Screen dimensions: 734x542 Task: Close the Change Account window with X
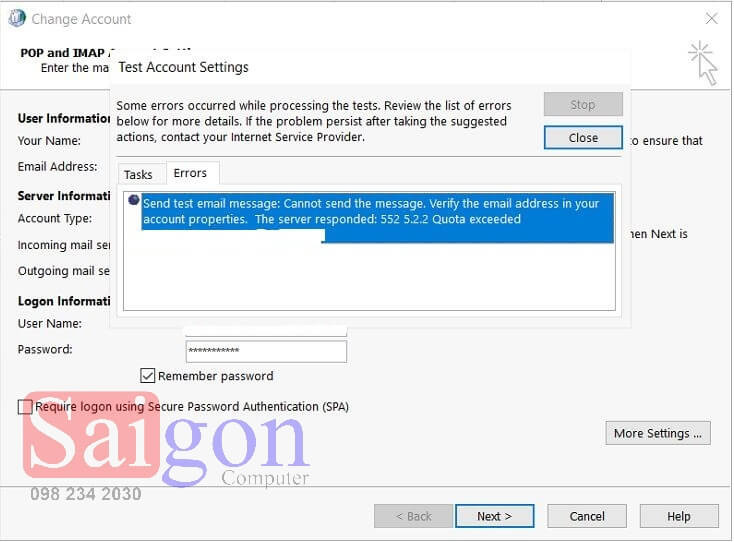click(x=711, y=19)
